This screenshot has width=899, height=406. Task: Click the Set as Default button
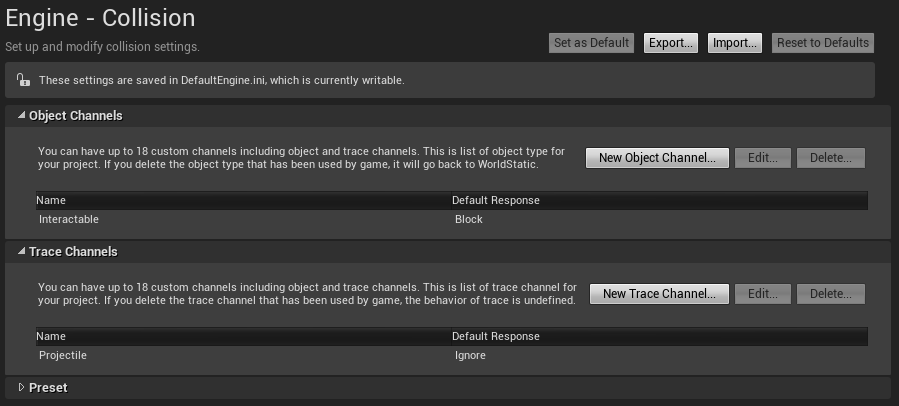click(x=591, y=43)
